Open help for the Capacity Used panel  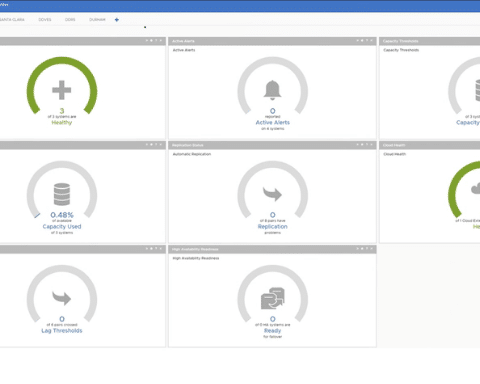pos(156,145)
